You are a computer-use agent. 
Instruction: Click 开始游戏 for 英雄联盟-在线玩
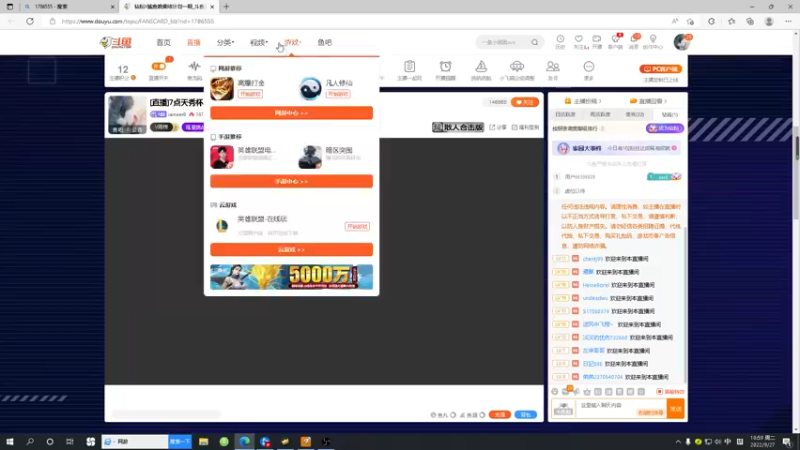(357, 226)
